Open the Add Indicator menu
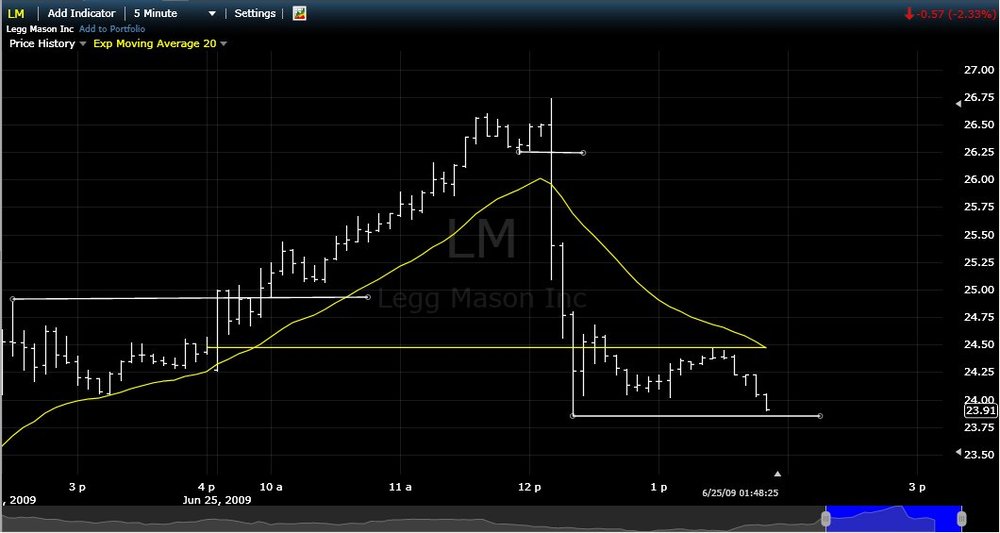Screen dimensions: 1000x533 (82, 13)
